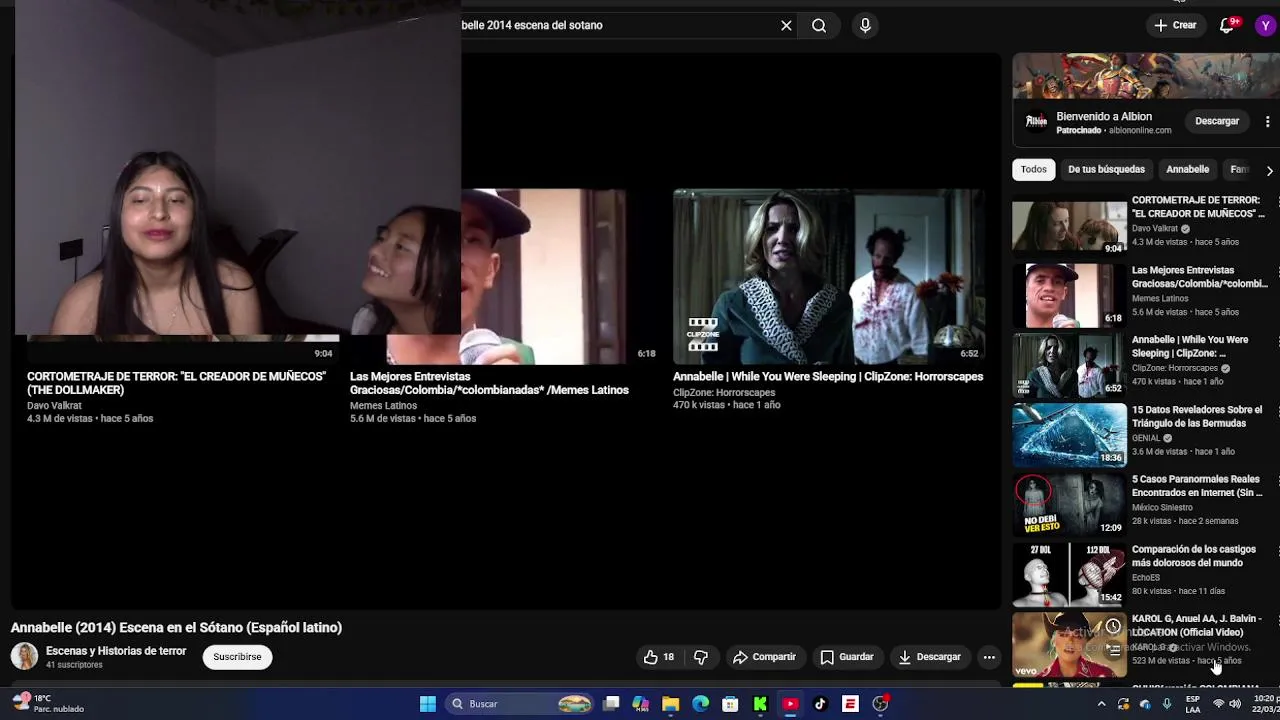The width and height of the screenshot is (1280, 720).
Task: Open the Escenas y Historias de terror channel name
Action: (x=116, y=651)
